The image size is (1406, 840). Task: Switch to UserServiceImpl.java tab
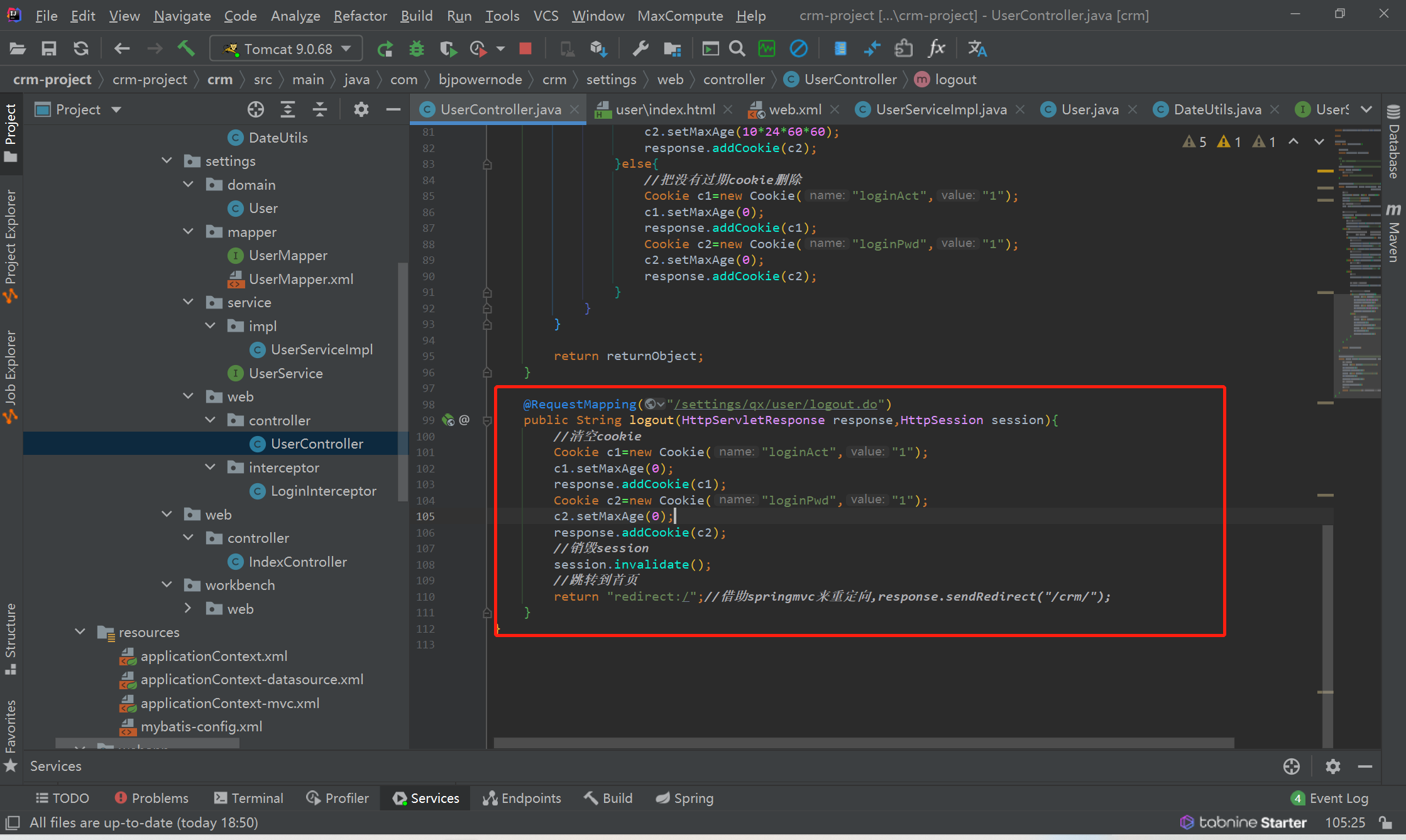(x=940, y=109)
